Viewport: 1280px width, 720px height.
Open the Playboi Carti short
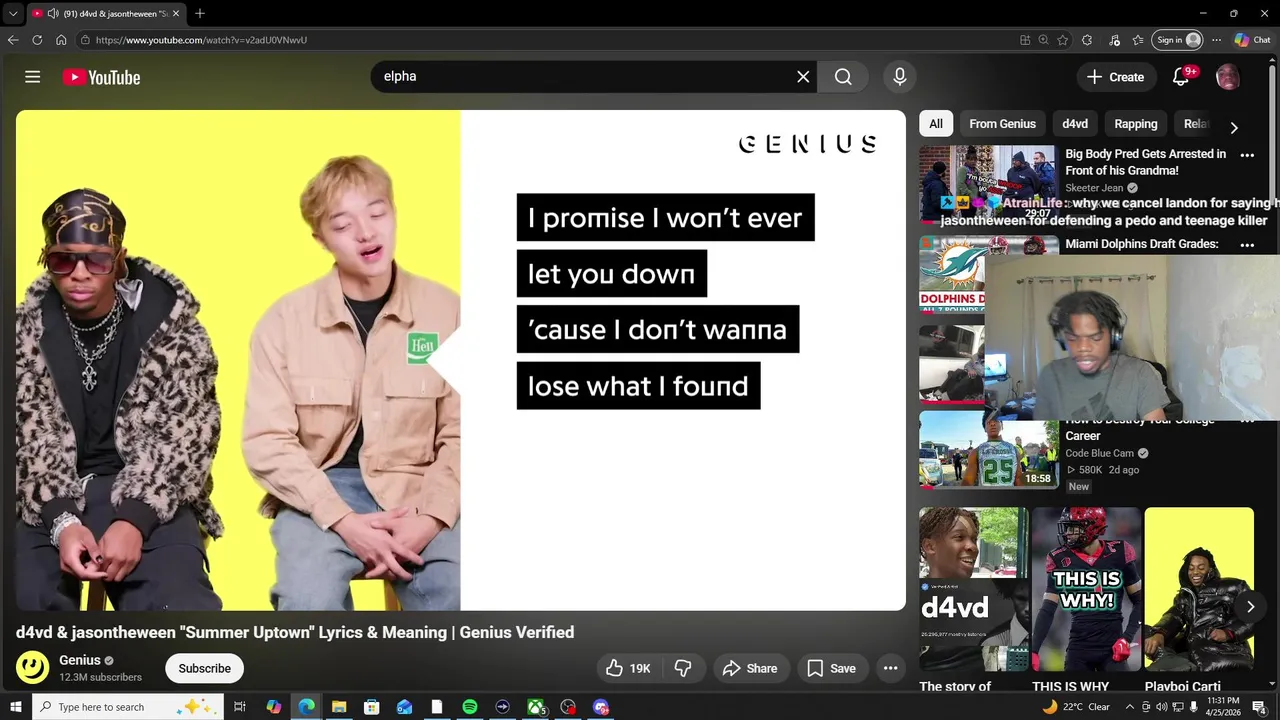1198,589
